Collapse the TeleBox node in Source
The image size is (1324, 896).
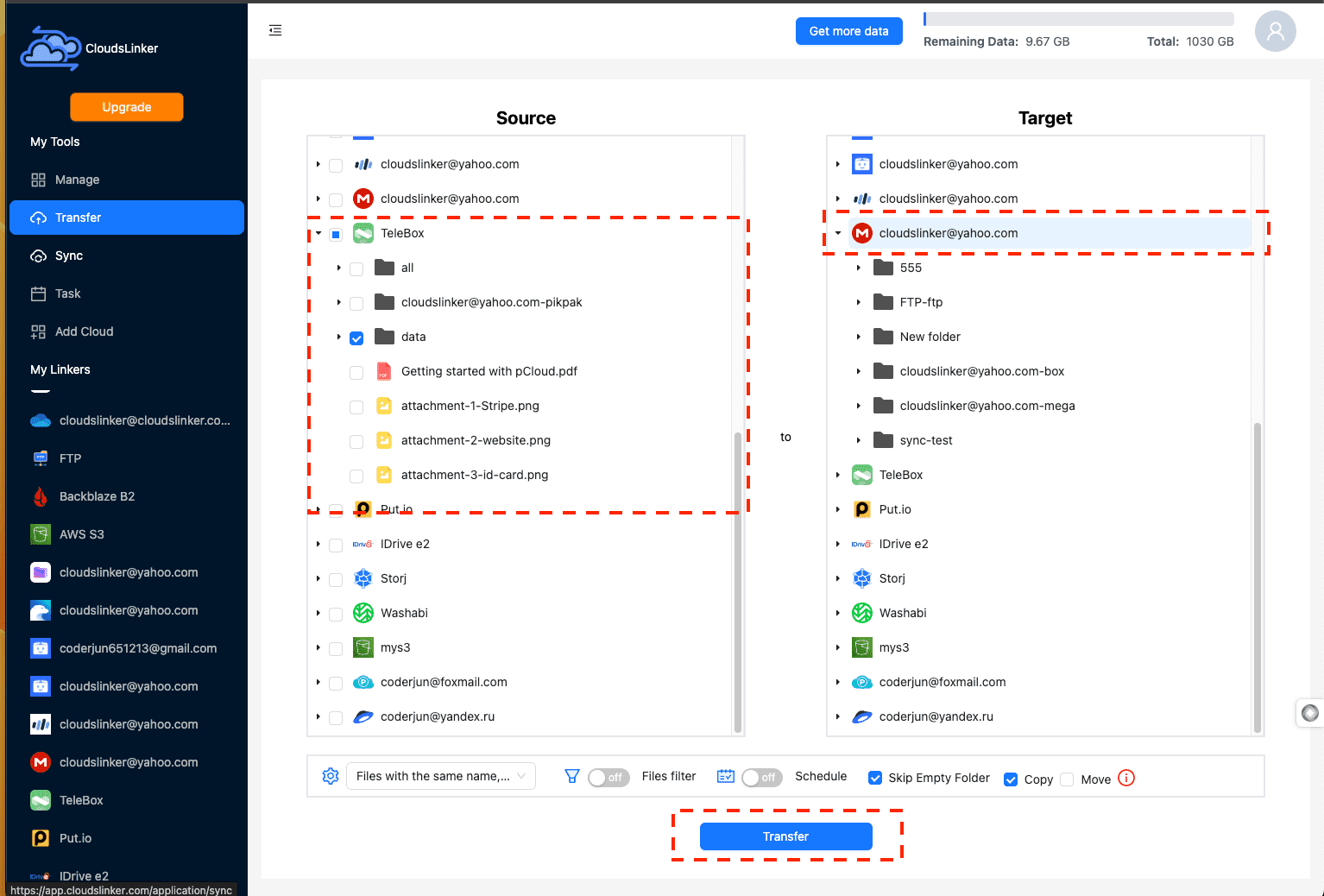pos(318,233)
